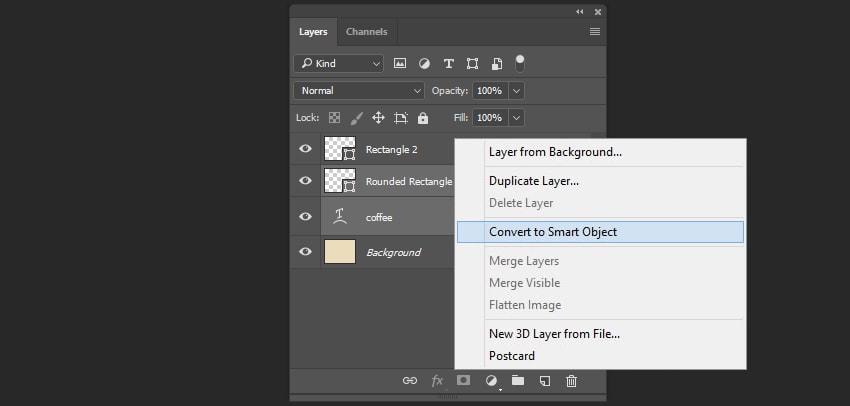The image size is (850, 406).
Task: Switch to the Layers tab
Action: point(313,32)
